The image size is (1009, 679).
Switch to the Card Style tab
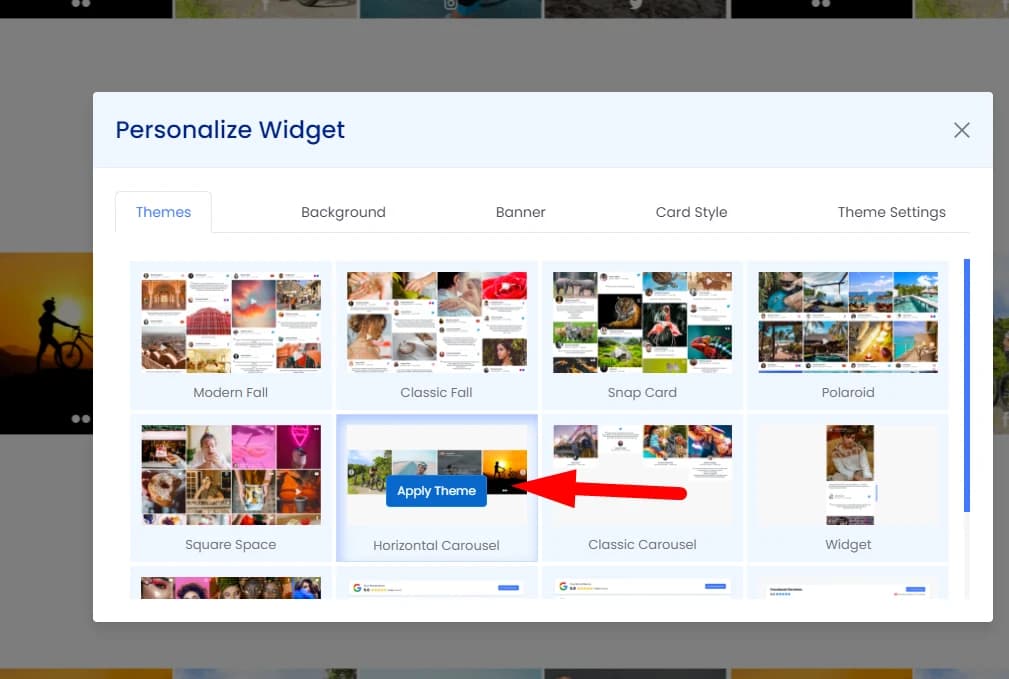point(691,212)
